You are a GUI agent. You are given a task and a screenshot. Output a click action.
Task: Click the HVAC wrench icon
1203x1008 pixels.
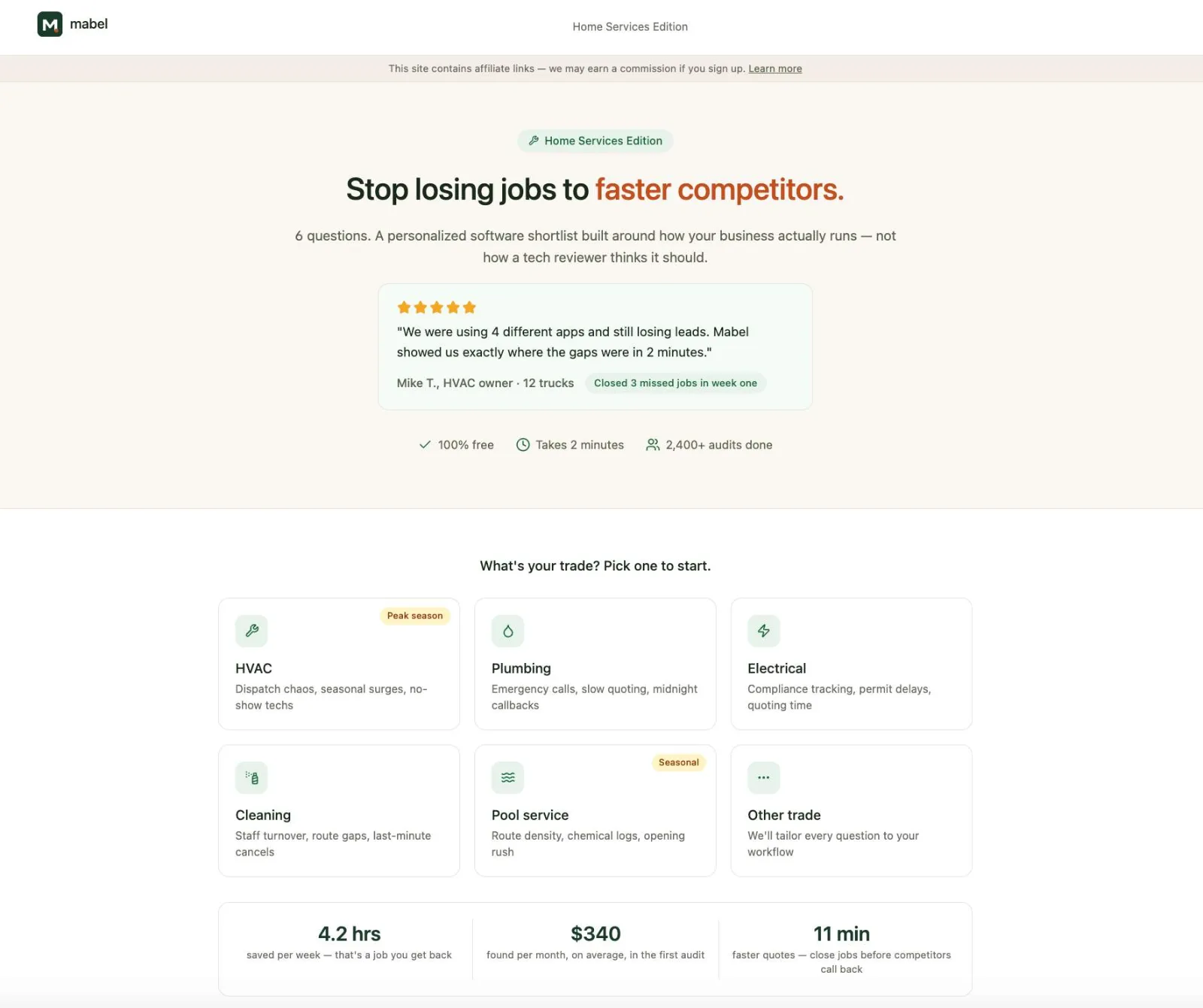click(252, 631)
